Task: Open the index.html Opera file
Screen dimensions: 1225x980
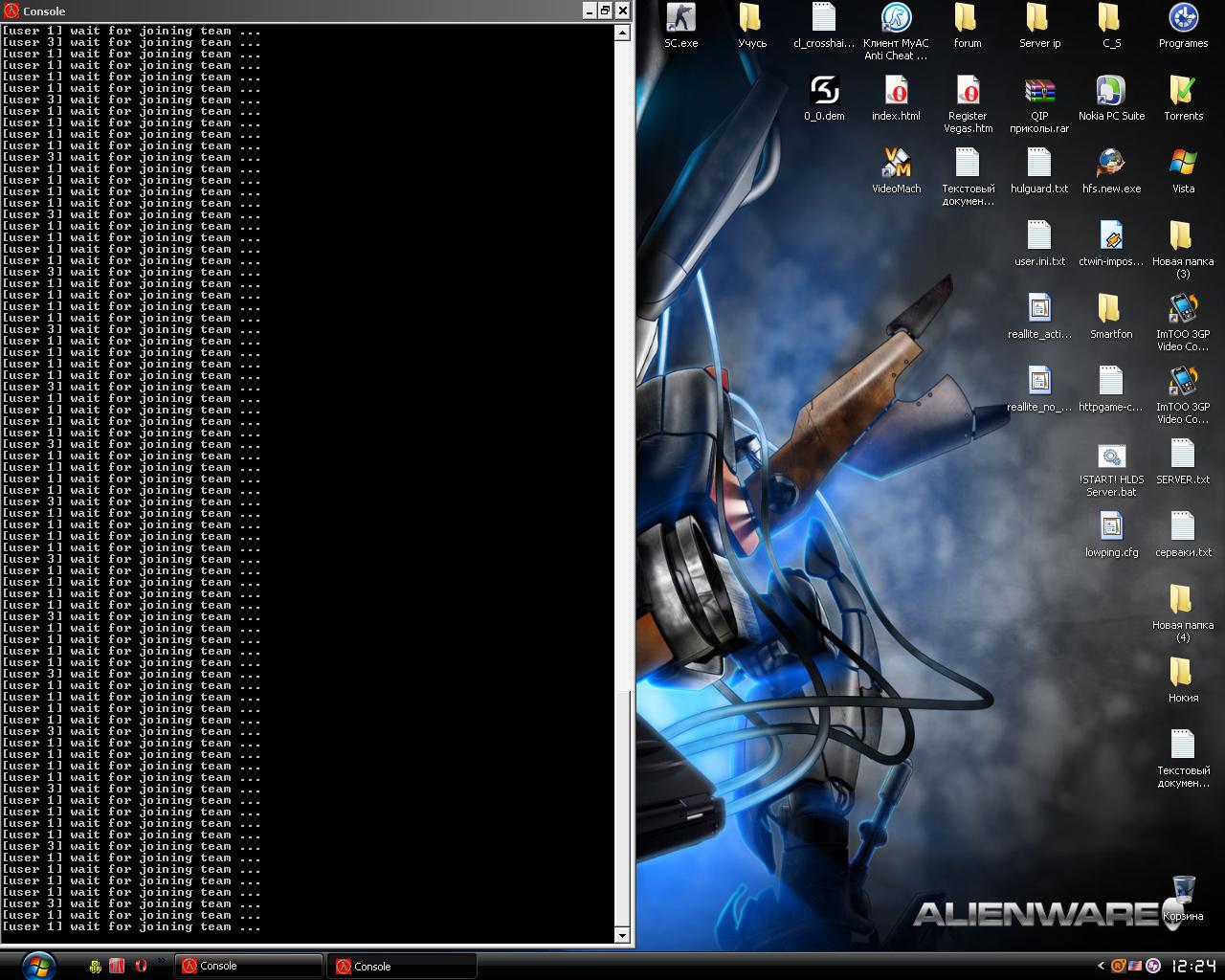Action: coord(896,98)
